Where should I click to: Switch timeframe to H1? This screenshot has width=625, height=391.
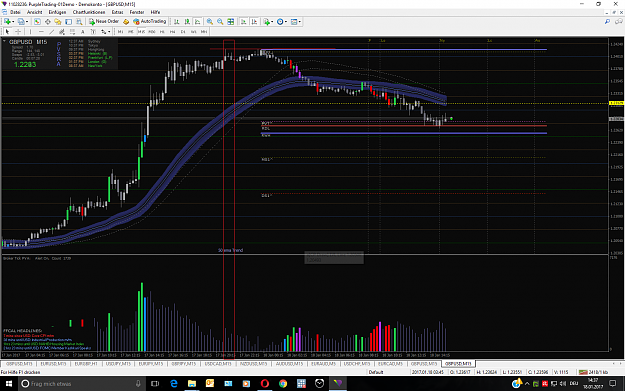[162, 31]
